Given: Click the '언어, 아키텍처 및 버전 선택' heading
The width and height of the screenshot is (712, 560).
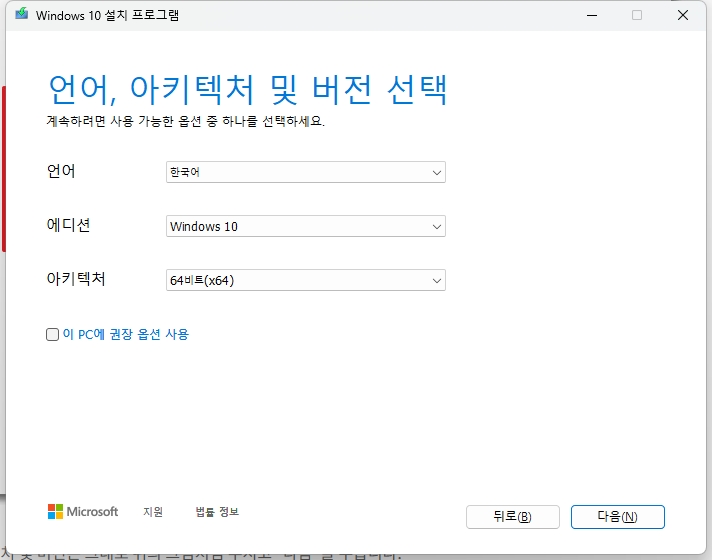Looking at the screenshot, I should [x=248, y=89].
